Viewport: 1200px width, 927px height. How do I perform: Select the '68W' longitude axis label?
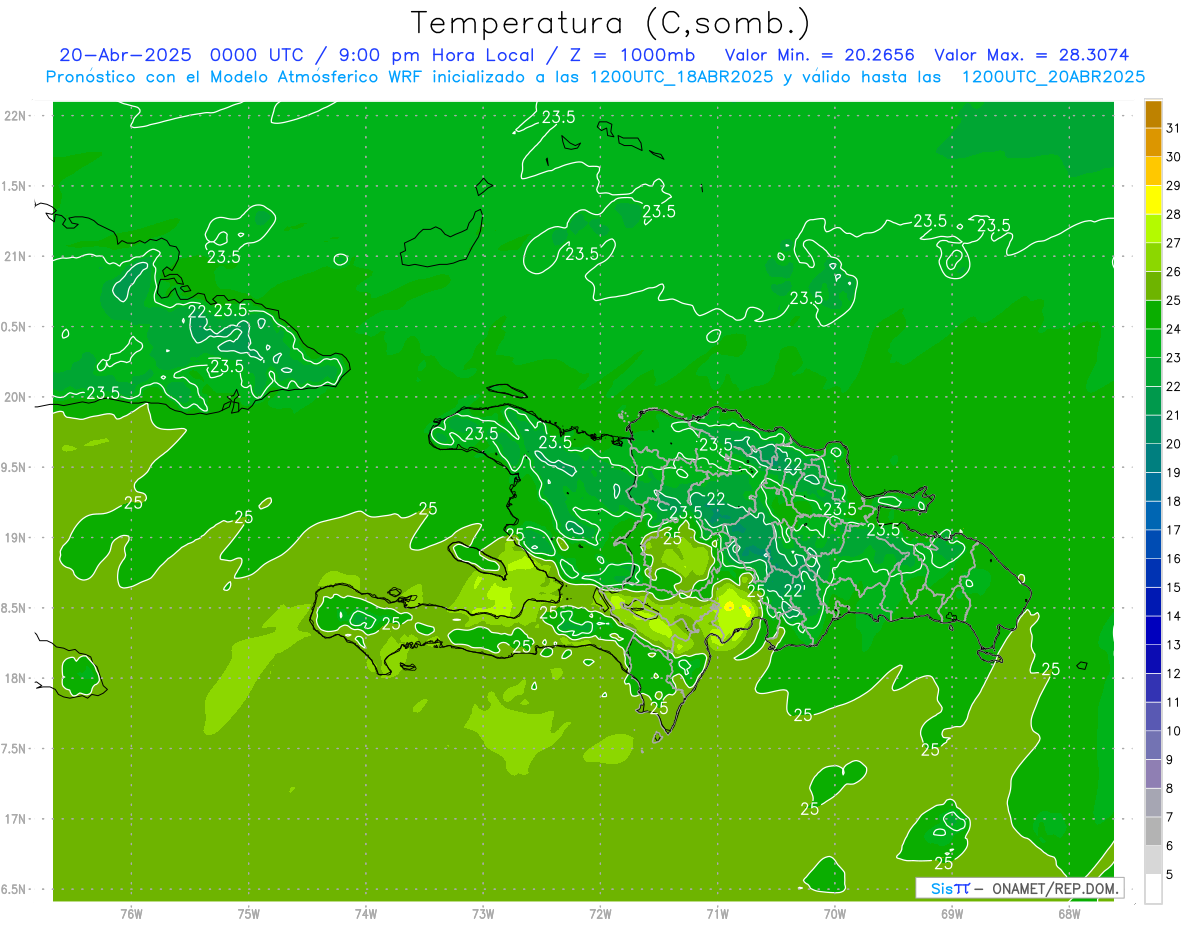pos(1069,914)
